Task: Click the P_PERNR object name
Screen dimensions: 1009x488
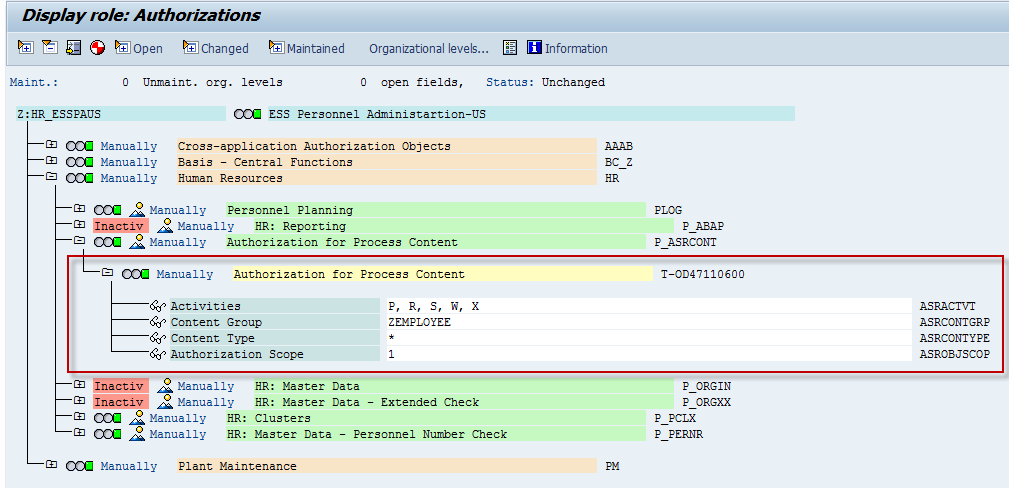Action: [x=679, y=435]
